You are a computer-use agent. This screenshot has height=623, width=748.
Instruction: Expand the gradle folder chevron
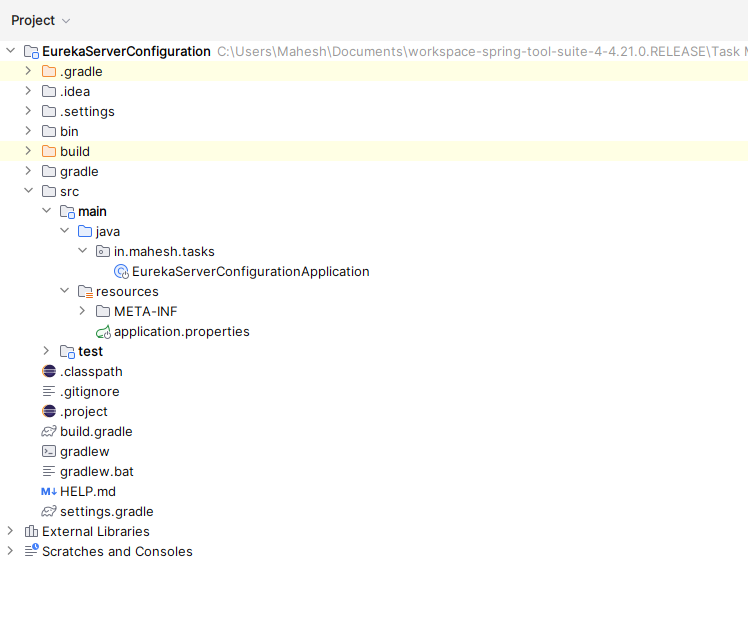pyautogui.click(x=28, y=171)
